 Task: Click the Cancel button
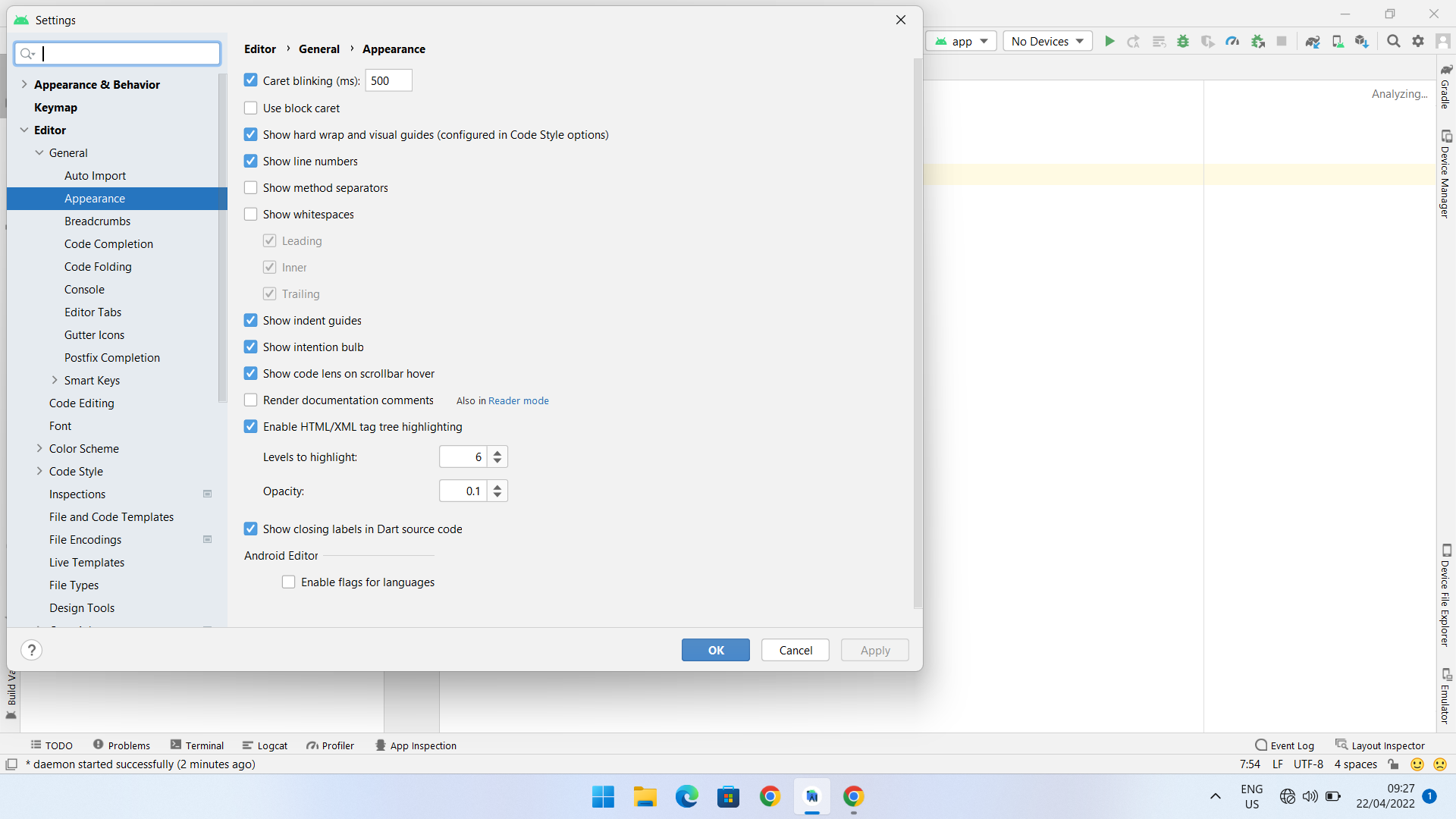click(x=795, y=650)
